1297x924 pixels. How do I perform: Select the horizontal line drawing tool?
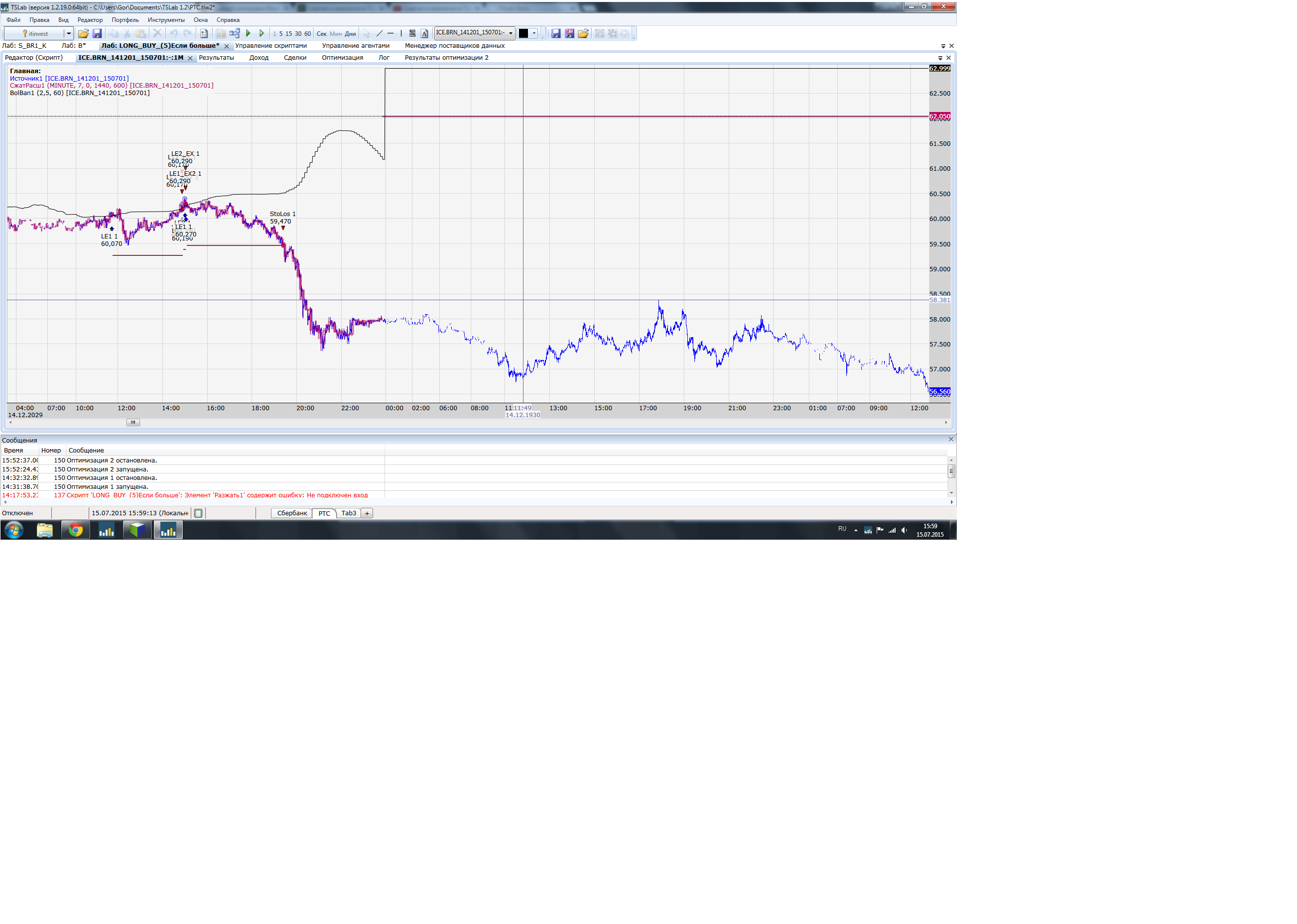[390, 33]
